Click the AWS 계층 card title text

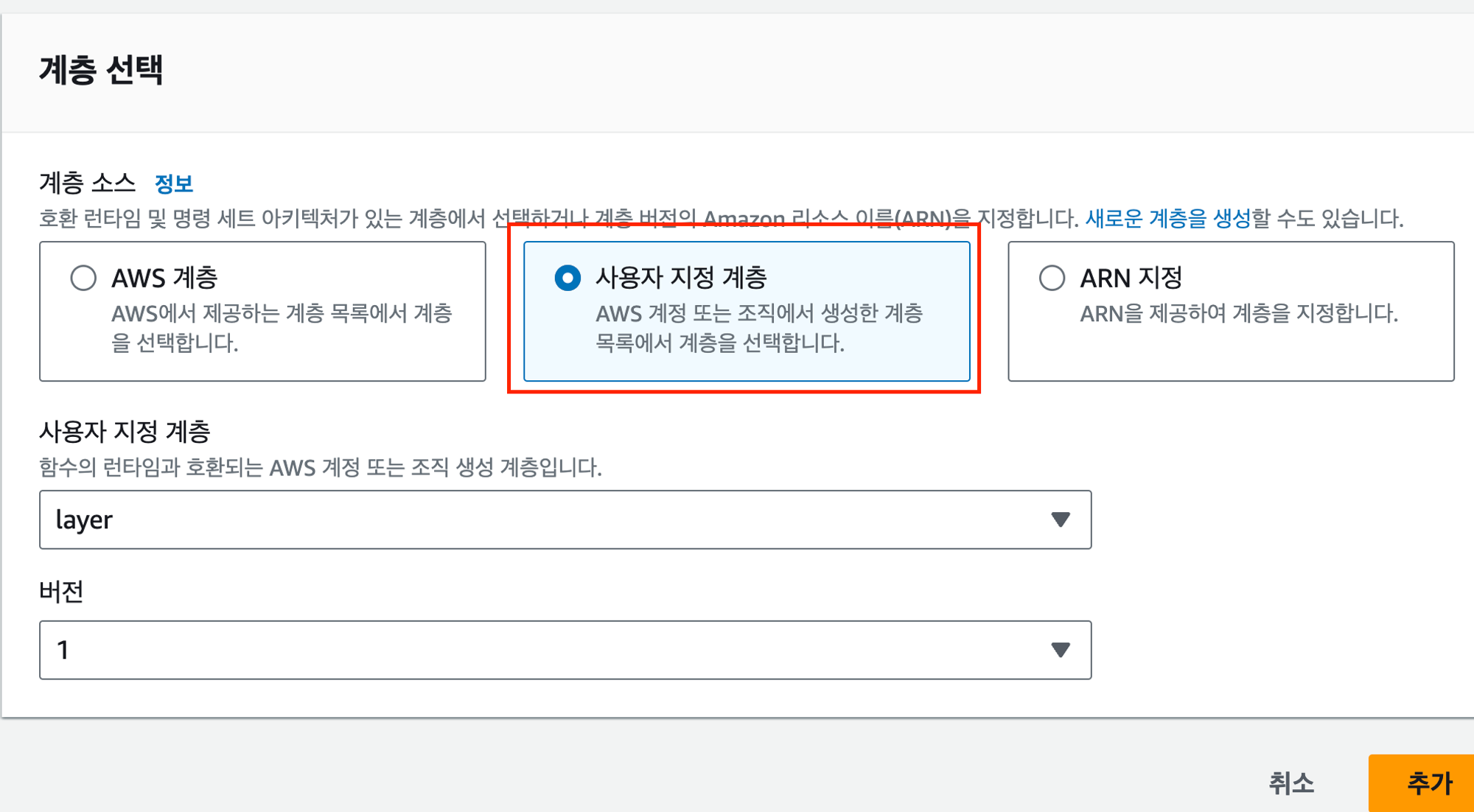tap(164, 278)
